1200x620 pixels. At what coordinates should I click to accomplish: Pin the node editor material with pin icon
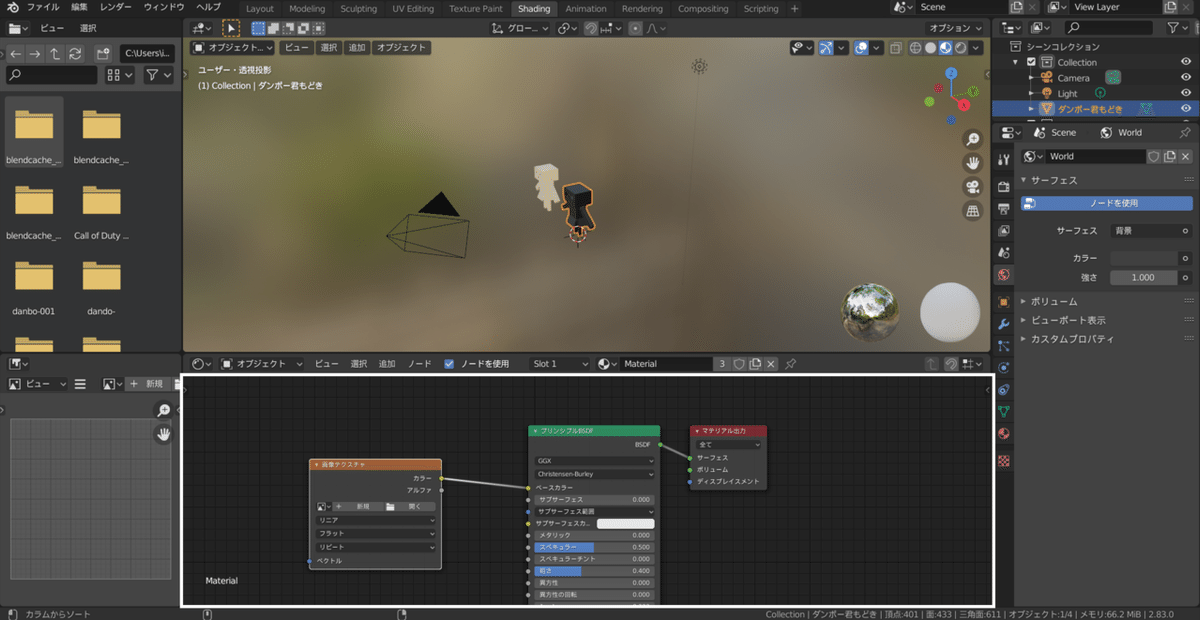pyautogui.click(x=790, y=364)
